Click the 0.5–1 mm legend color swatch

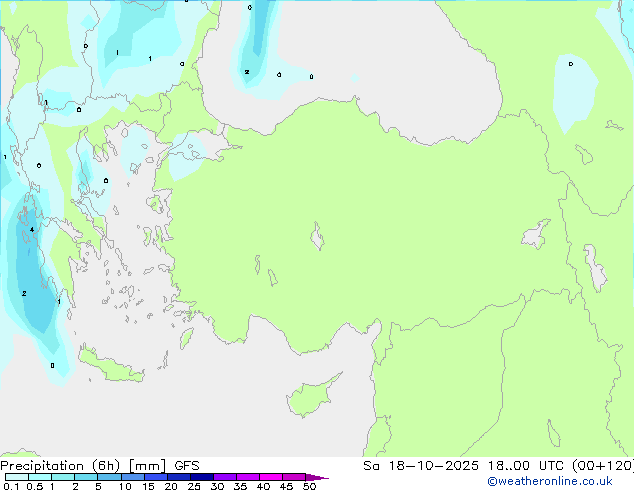tap(40, 477)
